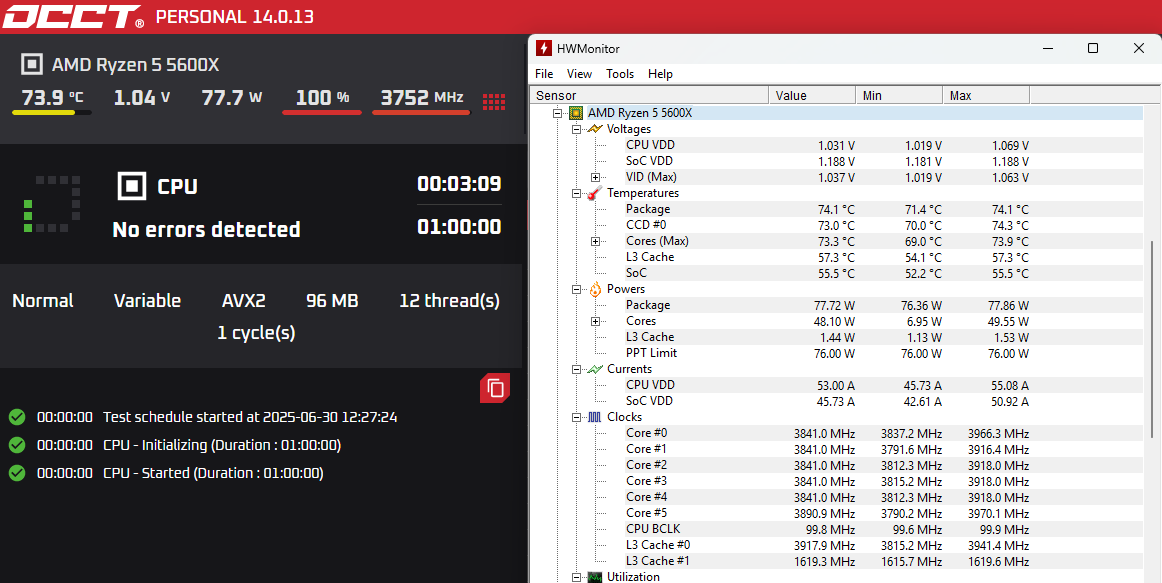The image size is (1162, 583).
Task: Open the View menu in HWMonitor
Action: (580, 73)
